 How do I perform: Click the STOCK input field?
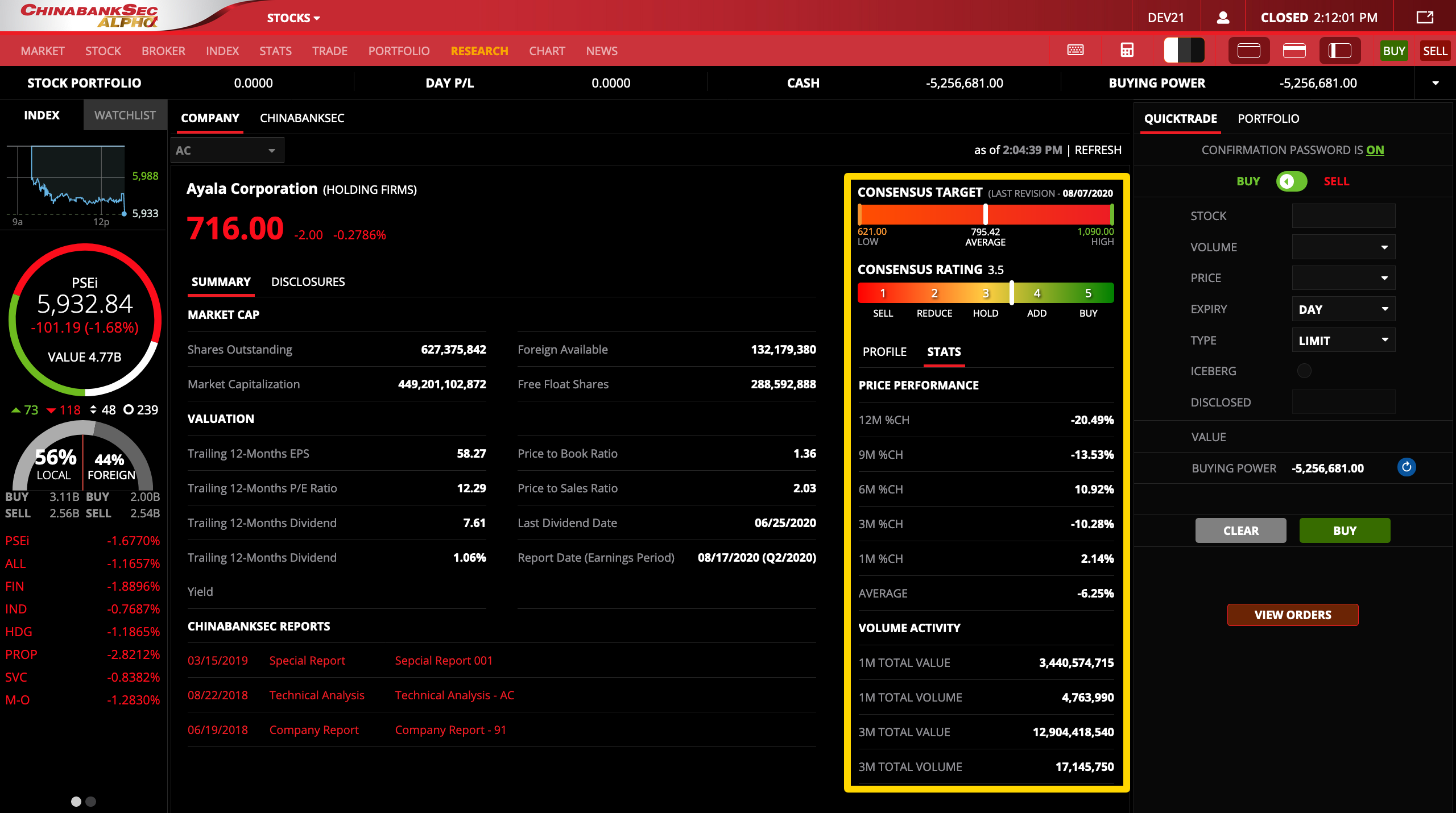[x=1343, y=216]
